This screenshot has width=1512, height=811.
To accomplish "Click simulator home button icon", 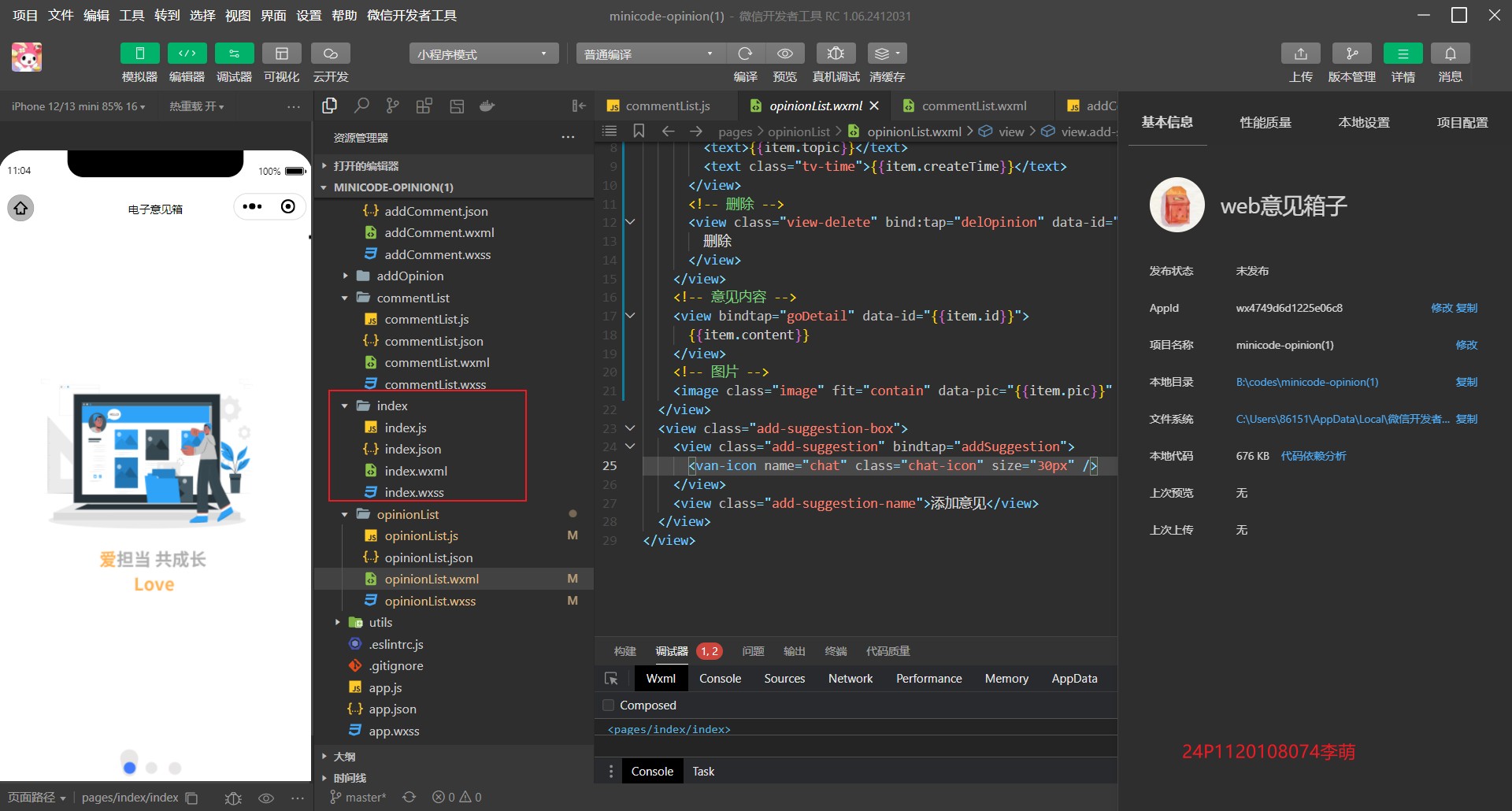I will pyautogui.click(x=20, y=208).
